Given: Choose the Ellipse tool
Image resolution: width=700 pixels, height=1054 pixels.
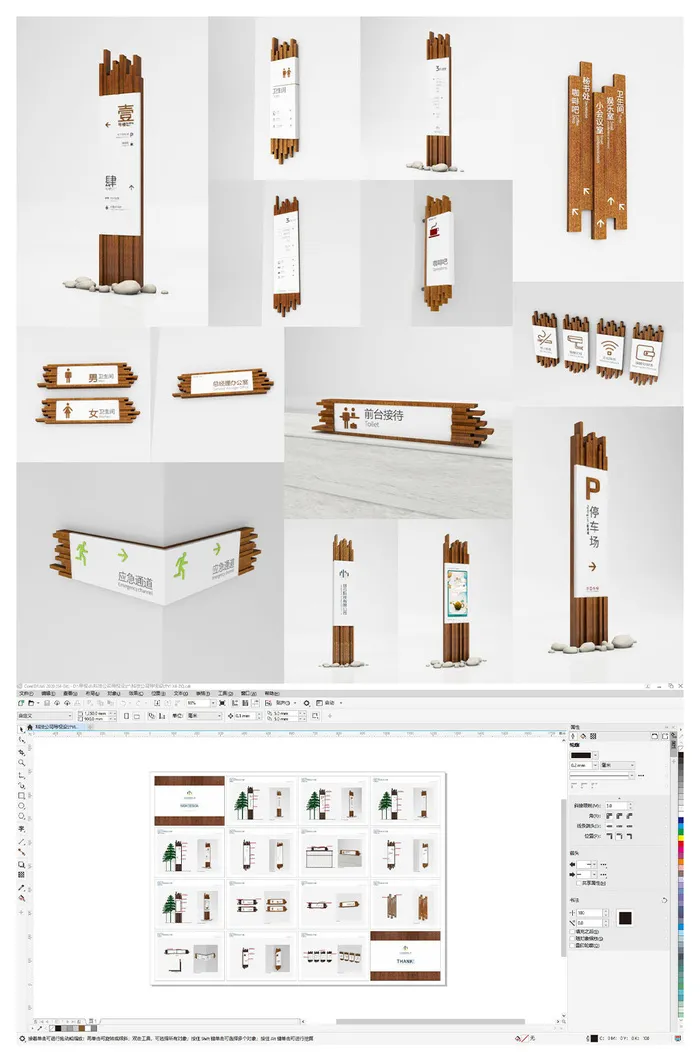Looking at the screenshot, I should click(22, 807).
